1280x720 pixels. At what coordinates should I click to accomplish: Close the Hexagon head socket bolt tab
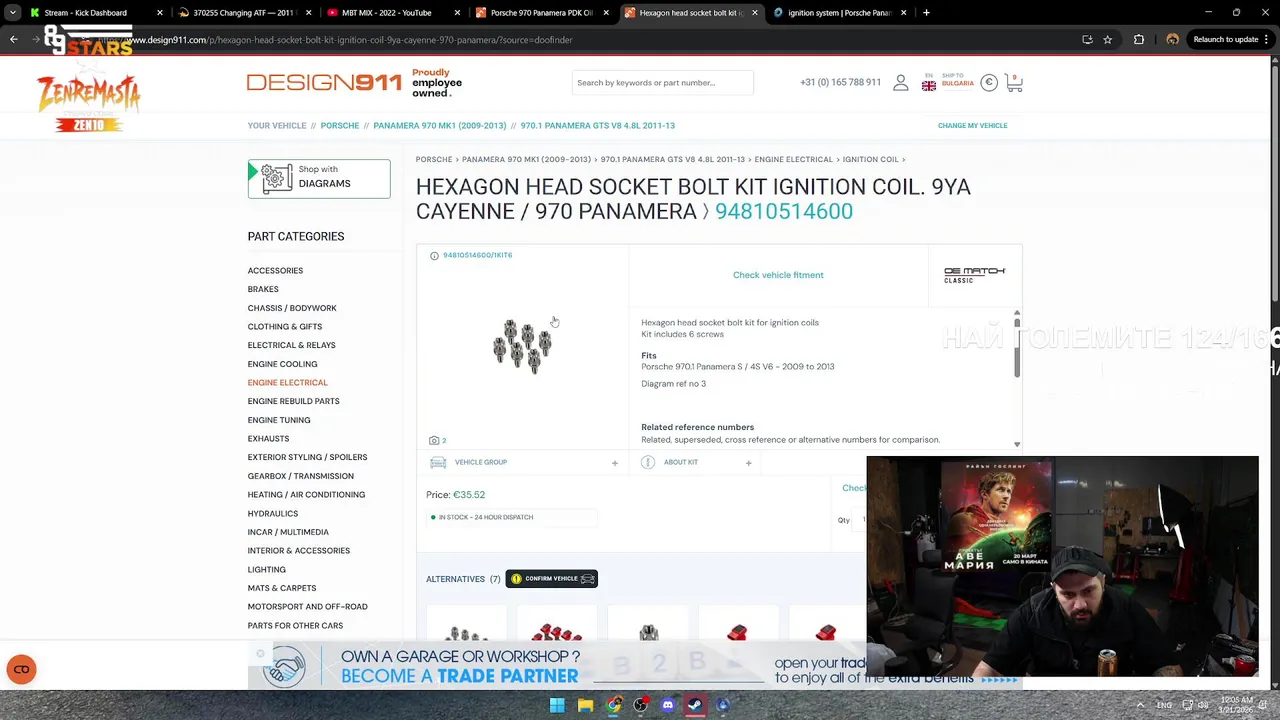754,13
